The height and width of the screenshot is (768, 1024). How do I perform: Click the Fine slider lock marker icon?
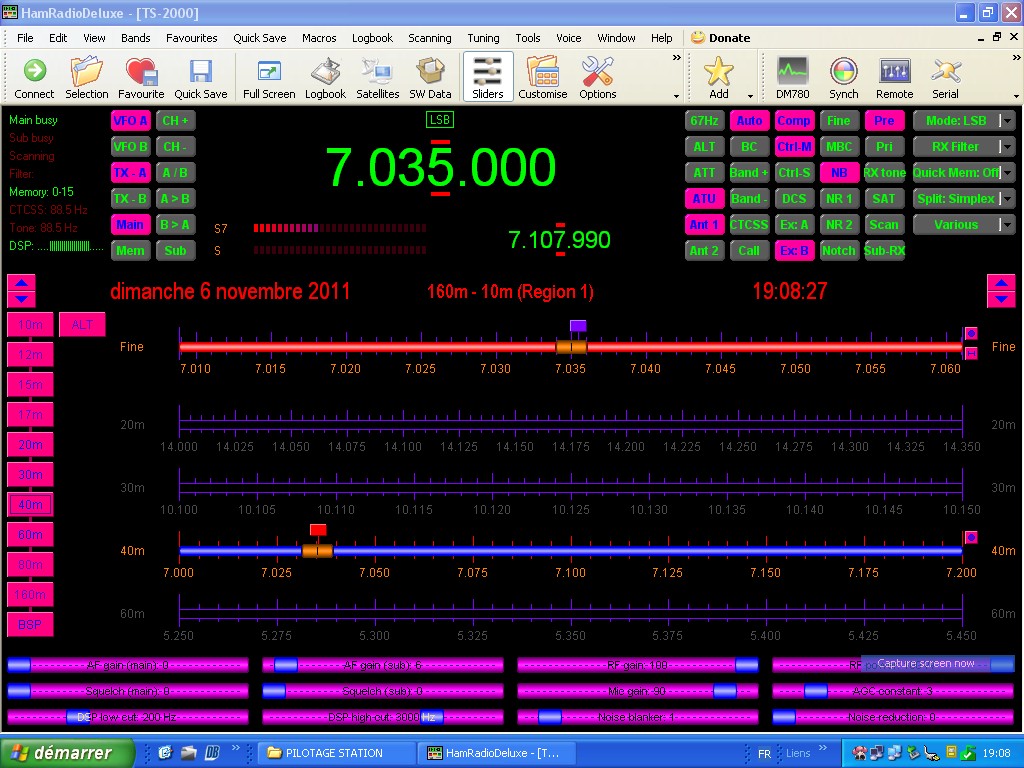point(971,334)
